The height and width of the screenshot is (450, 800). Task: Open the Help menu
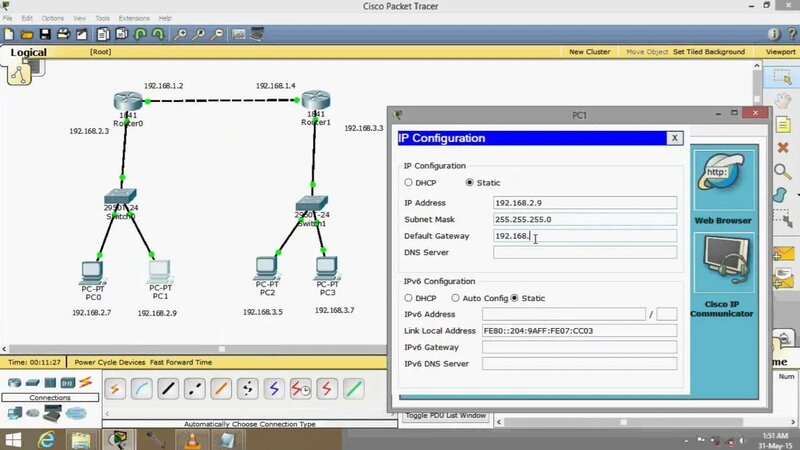[x=165, y=18]
